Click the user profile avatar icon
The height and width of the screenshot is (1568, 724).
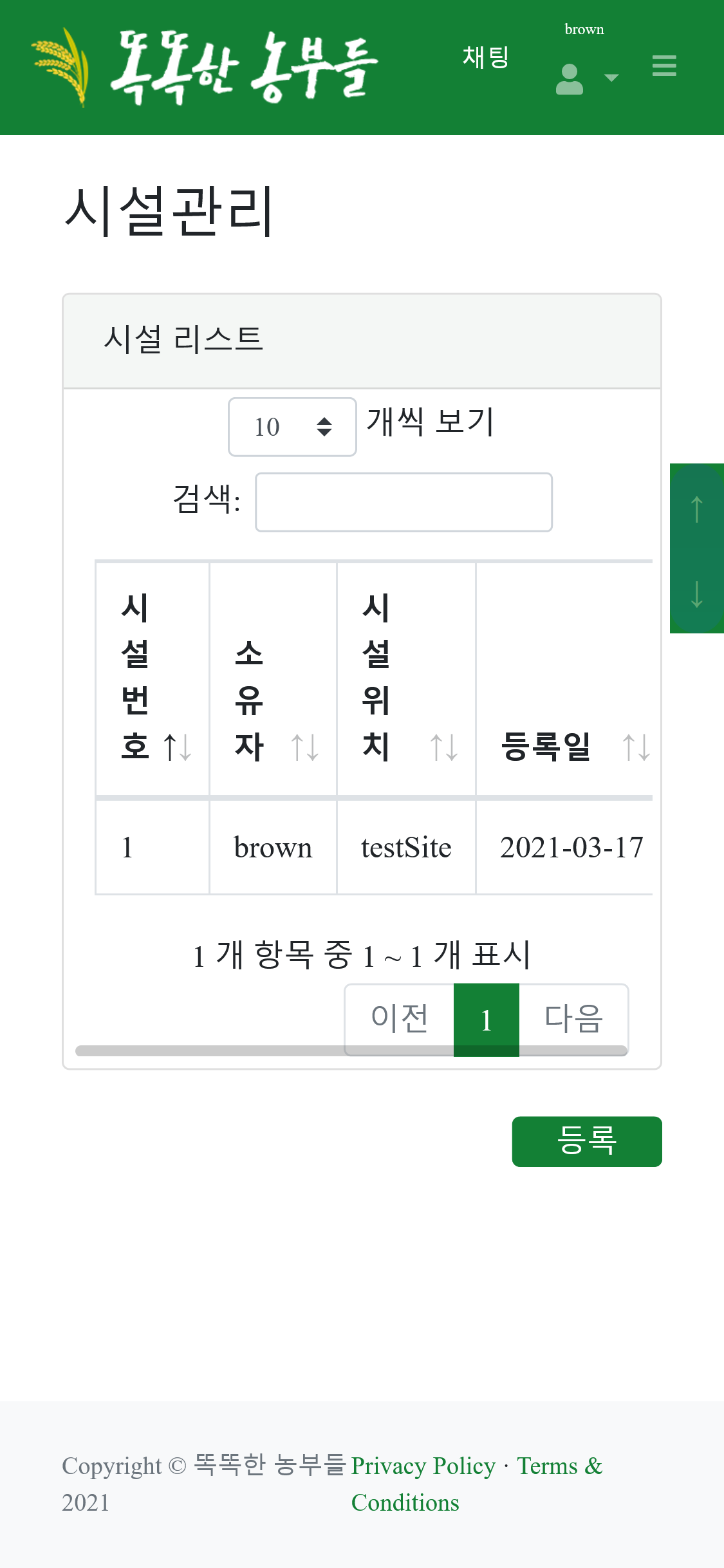coord(570,79)
